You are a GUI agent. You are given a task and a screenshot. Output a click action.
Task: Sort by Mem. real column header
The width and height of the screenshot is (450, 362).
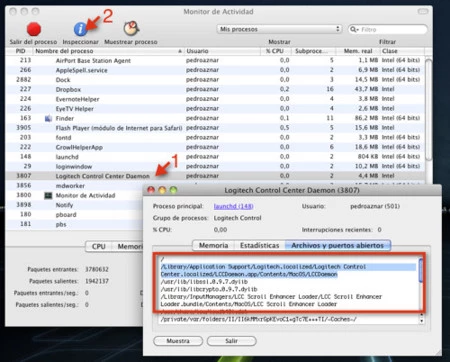click(358, 51)
